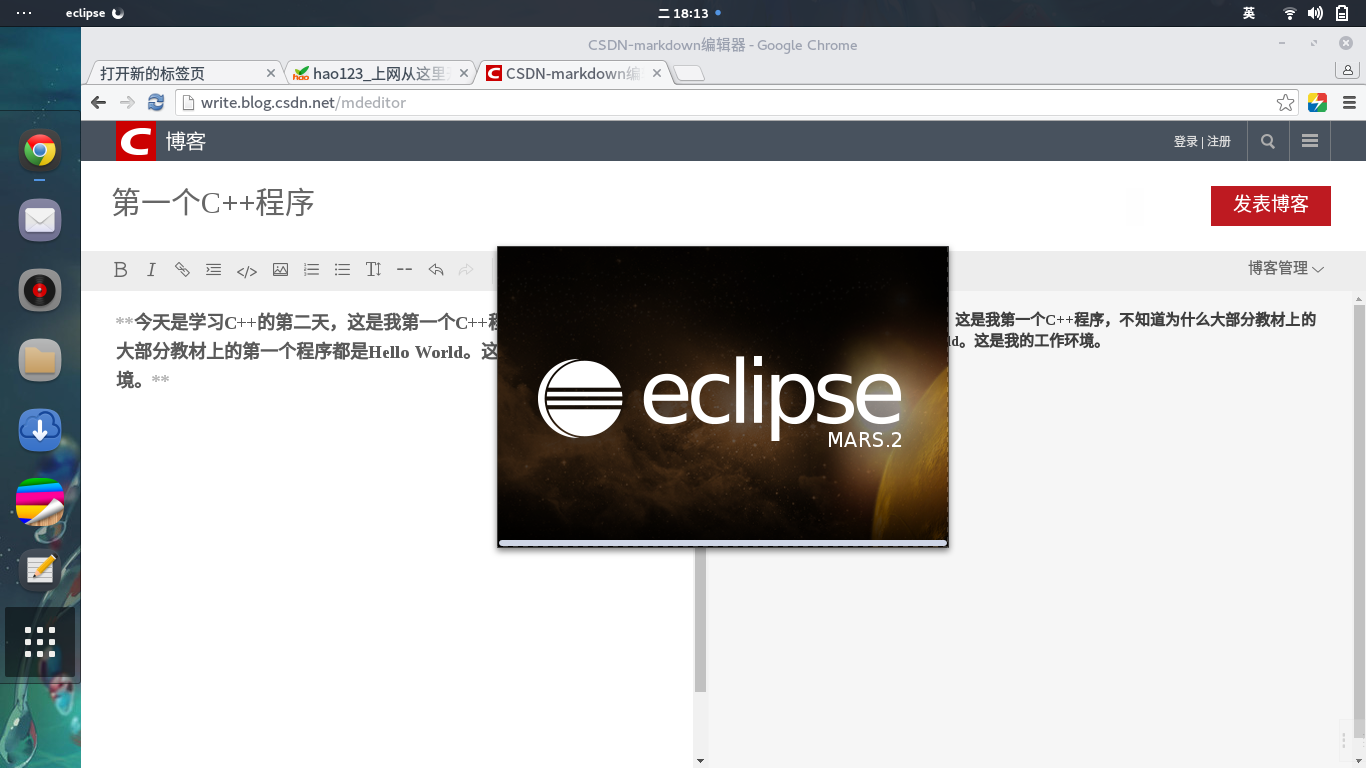Open the Wi-Fi status indicator
Image resolution: width=1366 pixels, height=768 pixels.
pos(1290,13)
